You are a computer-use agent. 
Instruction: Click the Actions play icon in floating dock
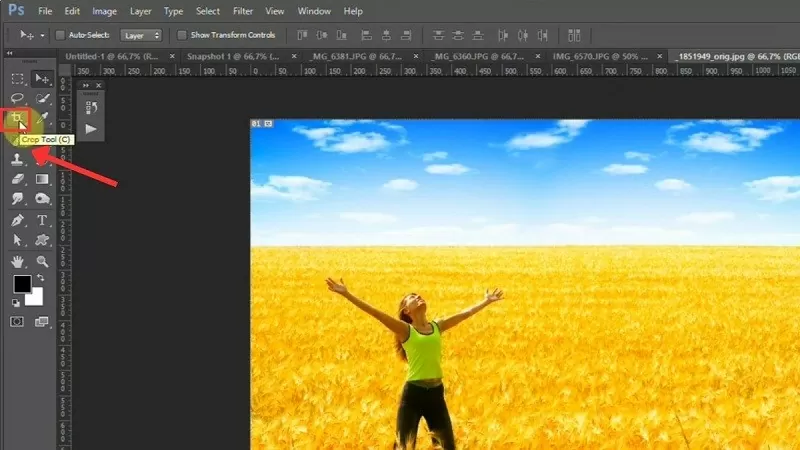91,129
